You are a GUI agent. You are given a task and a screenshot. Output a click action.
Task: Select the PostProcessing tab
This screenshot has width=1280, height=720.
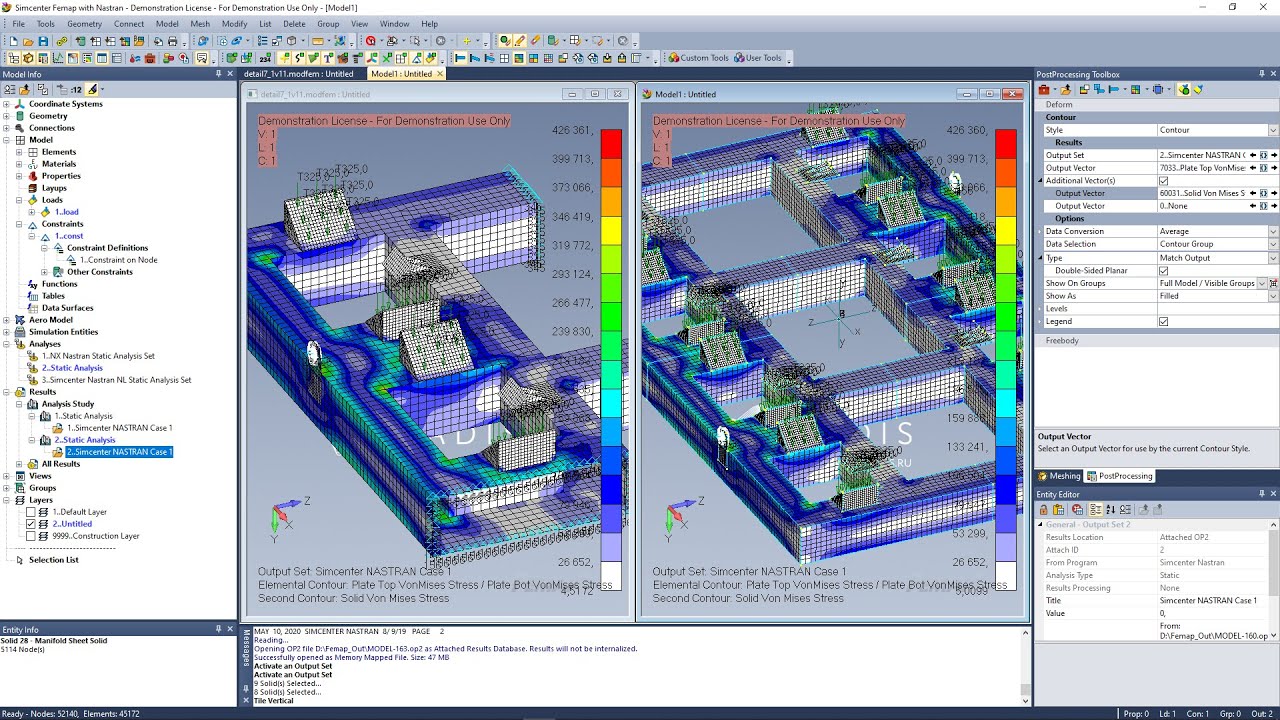[x=1120, y=476]
